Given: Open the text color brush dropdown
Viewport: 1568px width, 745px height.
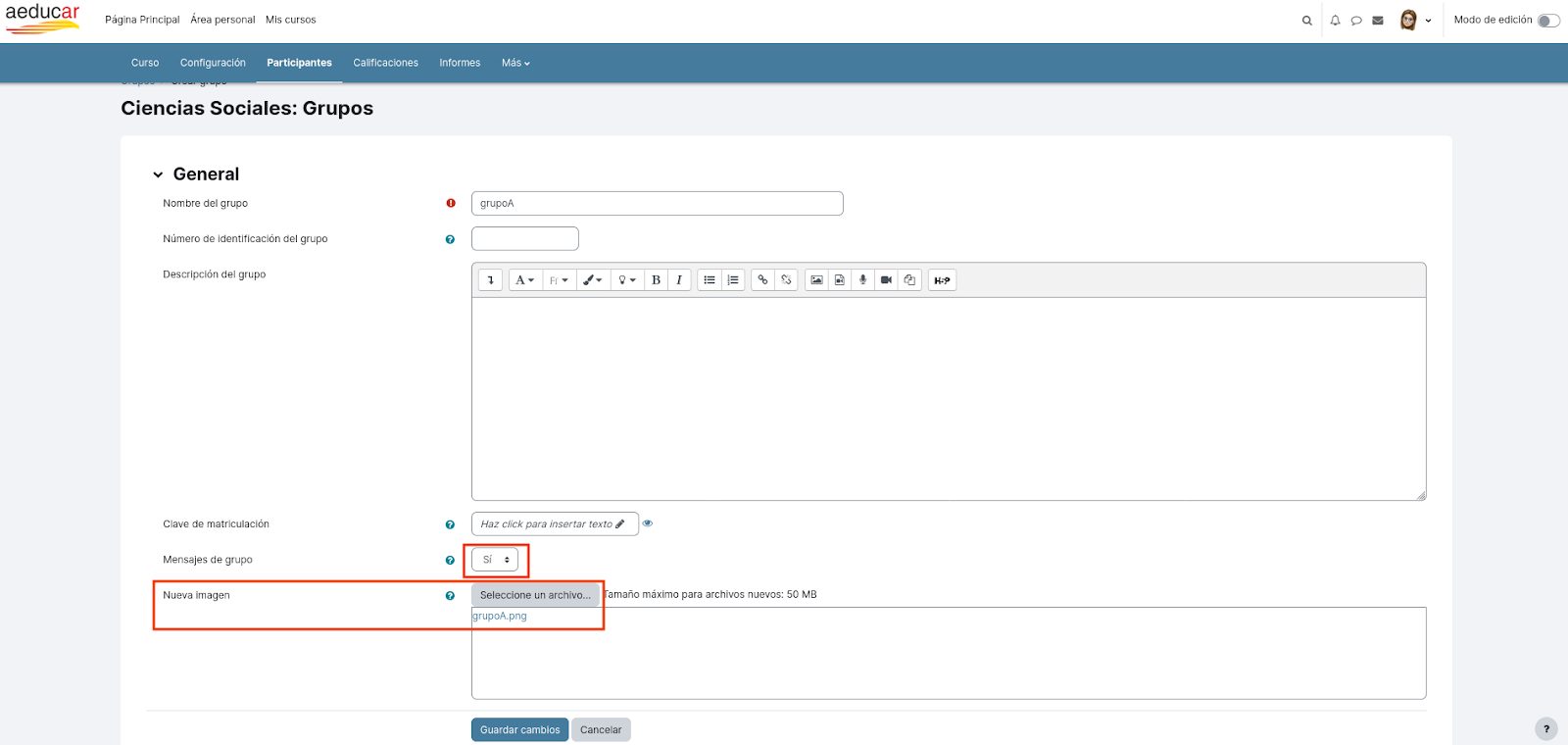Looking at the screenshot, I should (593, 280).
